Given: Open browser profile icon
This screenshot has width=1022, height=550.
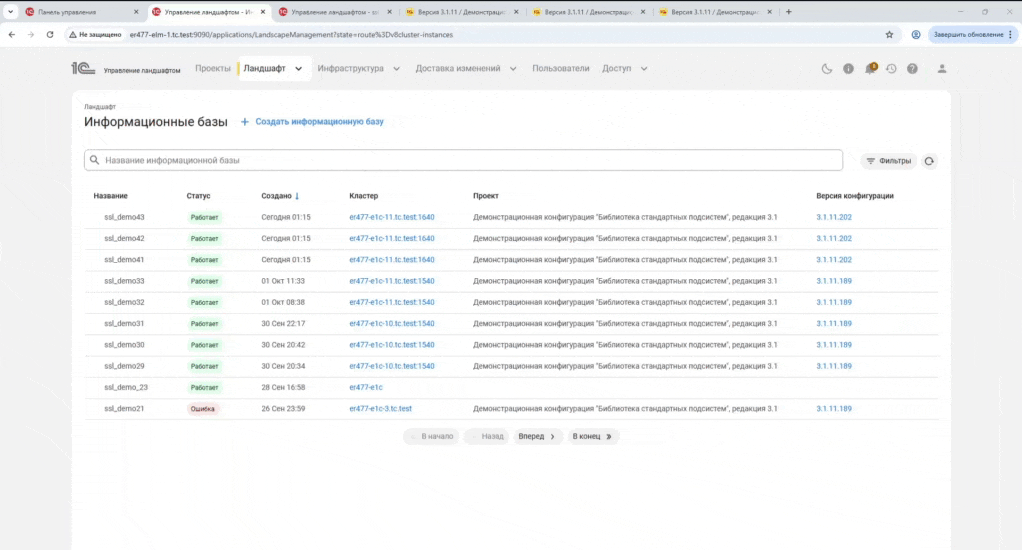Looking at the screenshot, I should point(916,35).
